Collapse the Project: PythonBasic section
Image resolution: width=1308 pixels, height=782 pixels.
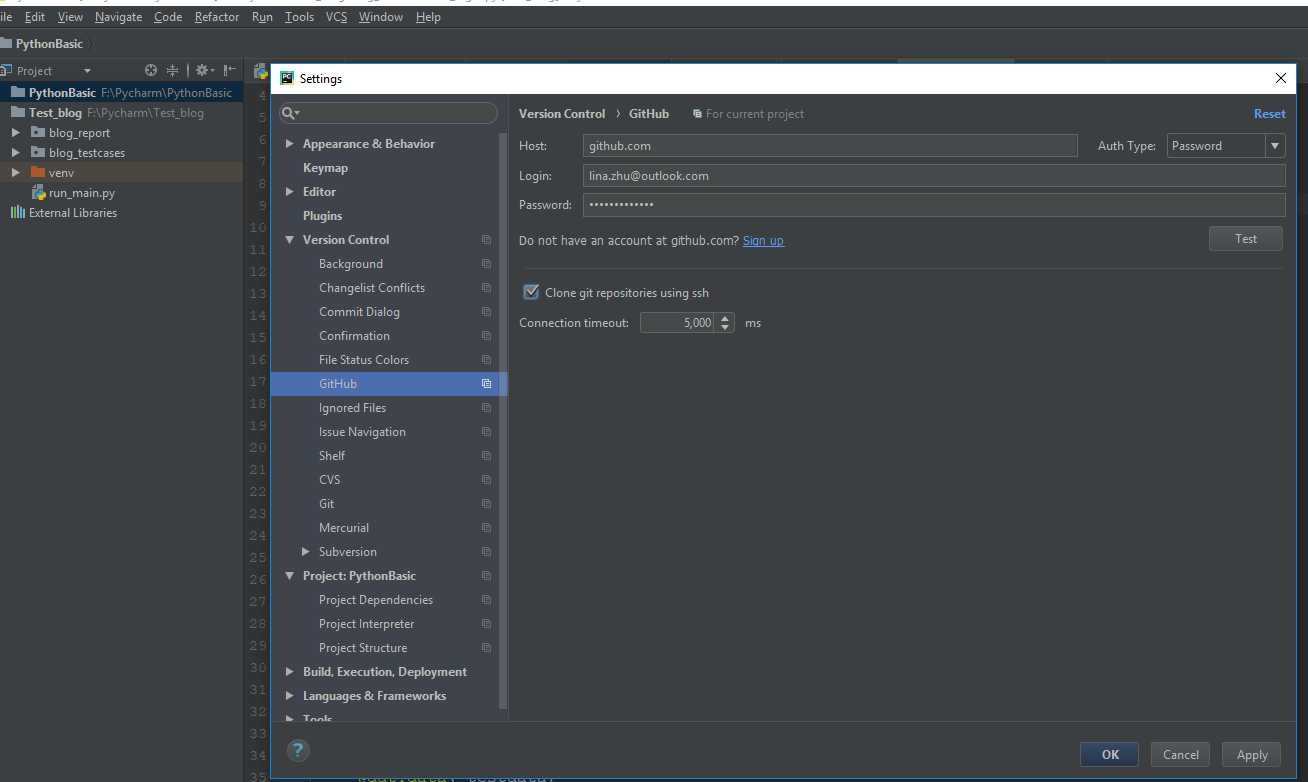[290, 576]
